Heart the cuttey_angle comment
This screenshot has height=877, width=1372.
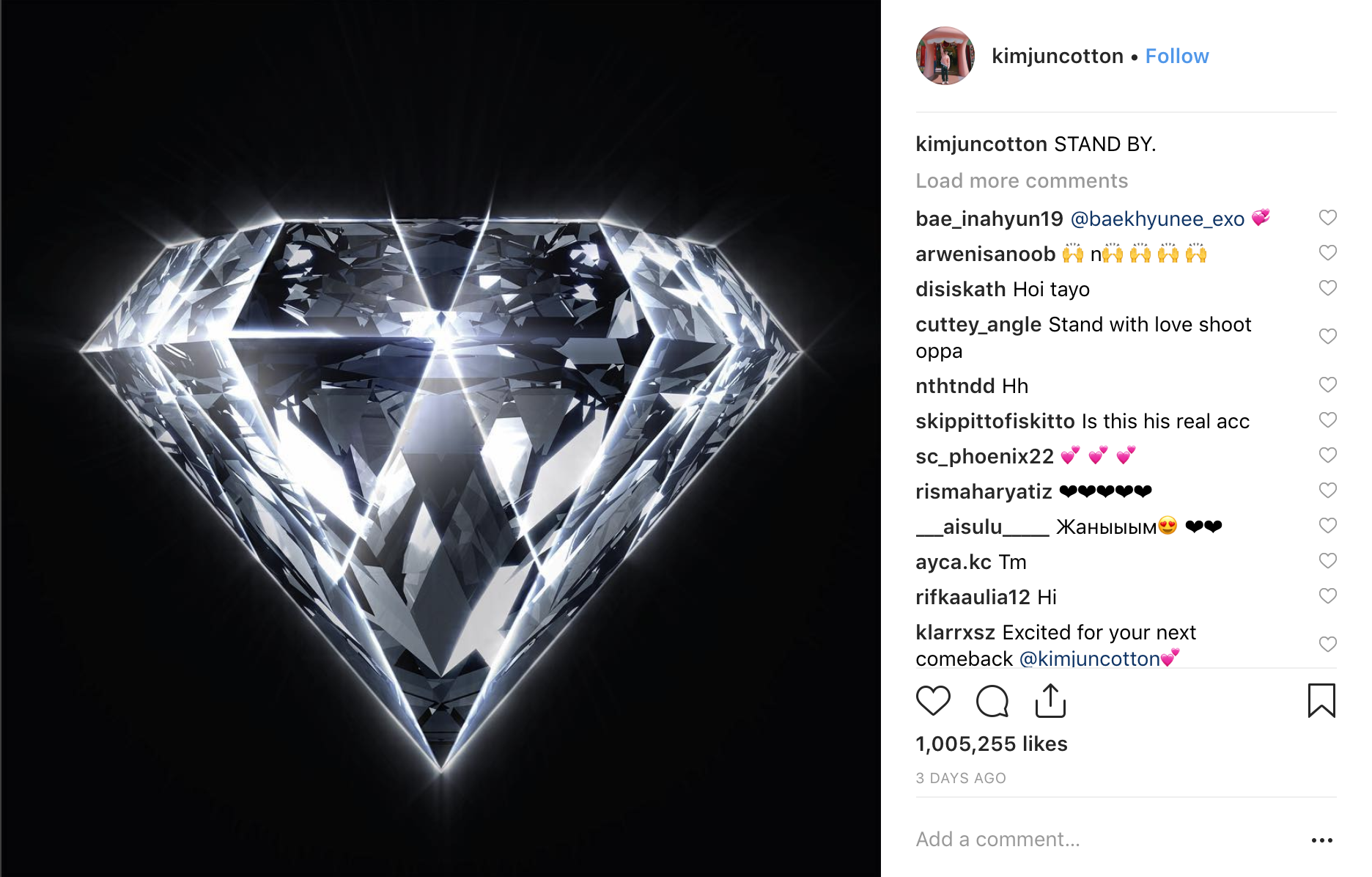pos(1327,337)
